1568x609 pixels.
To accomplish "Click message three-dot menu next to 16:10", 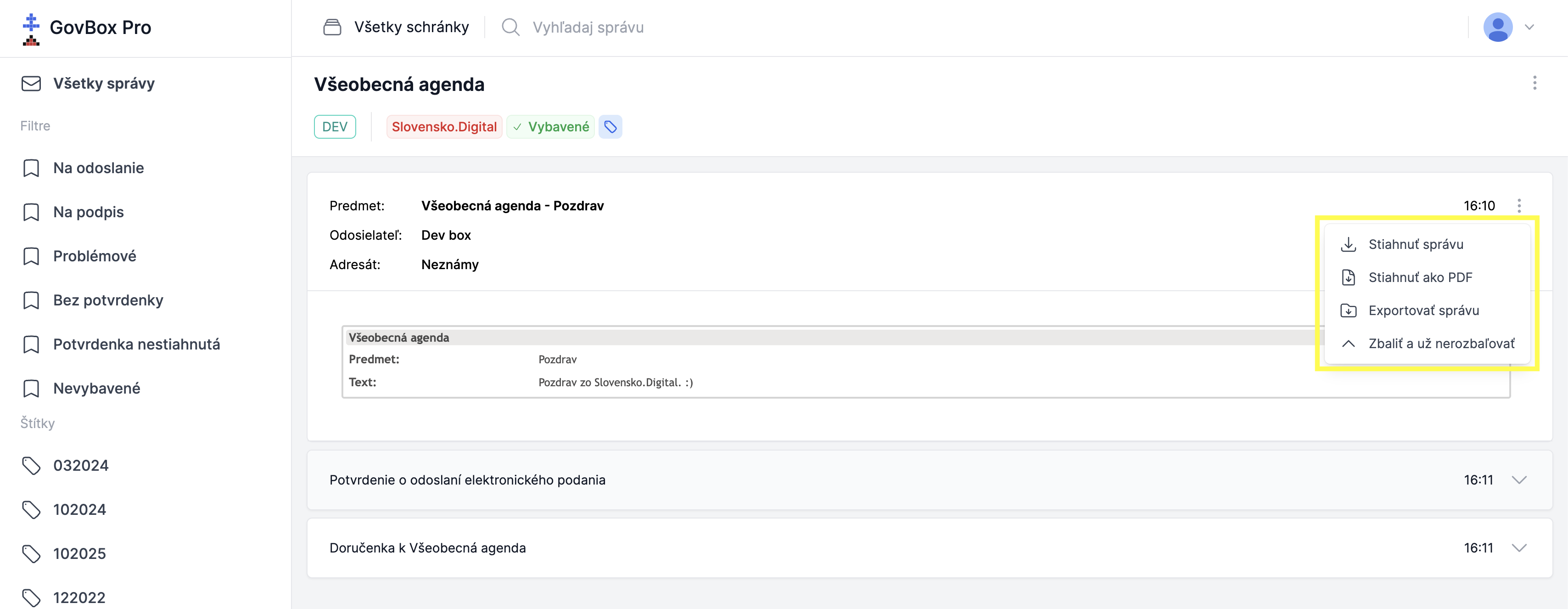I will pyautogui.click(x=1519, y=206).
